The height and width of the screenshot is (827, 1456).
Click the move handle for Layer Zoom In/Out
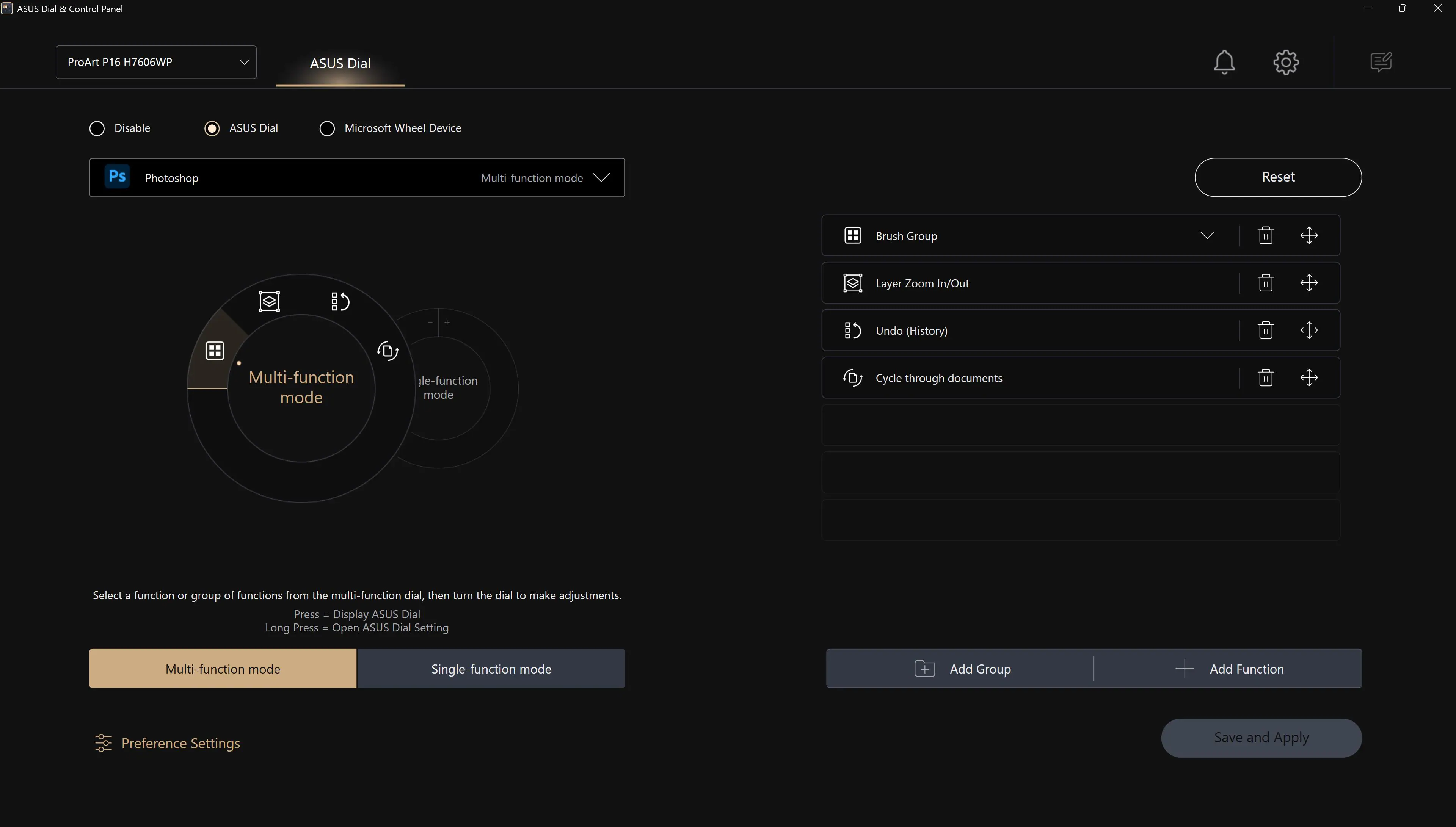tap(1309, 283)
